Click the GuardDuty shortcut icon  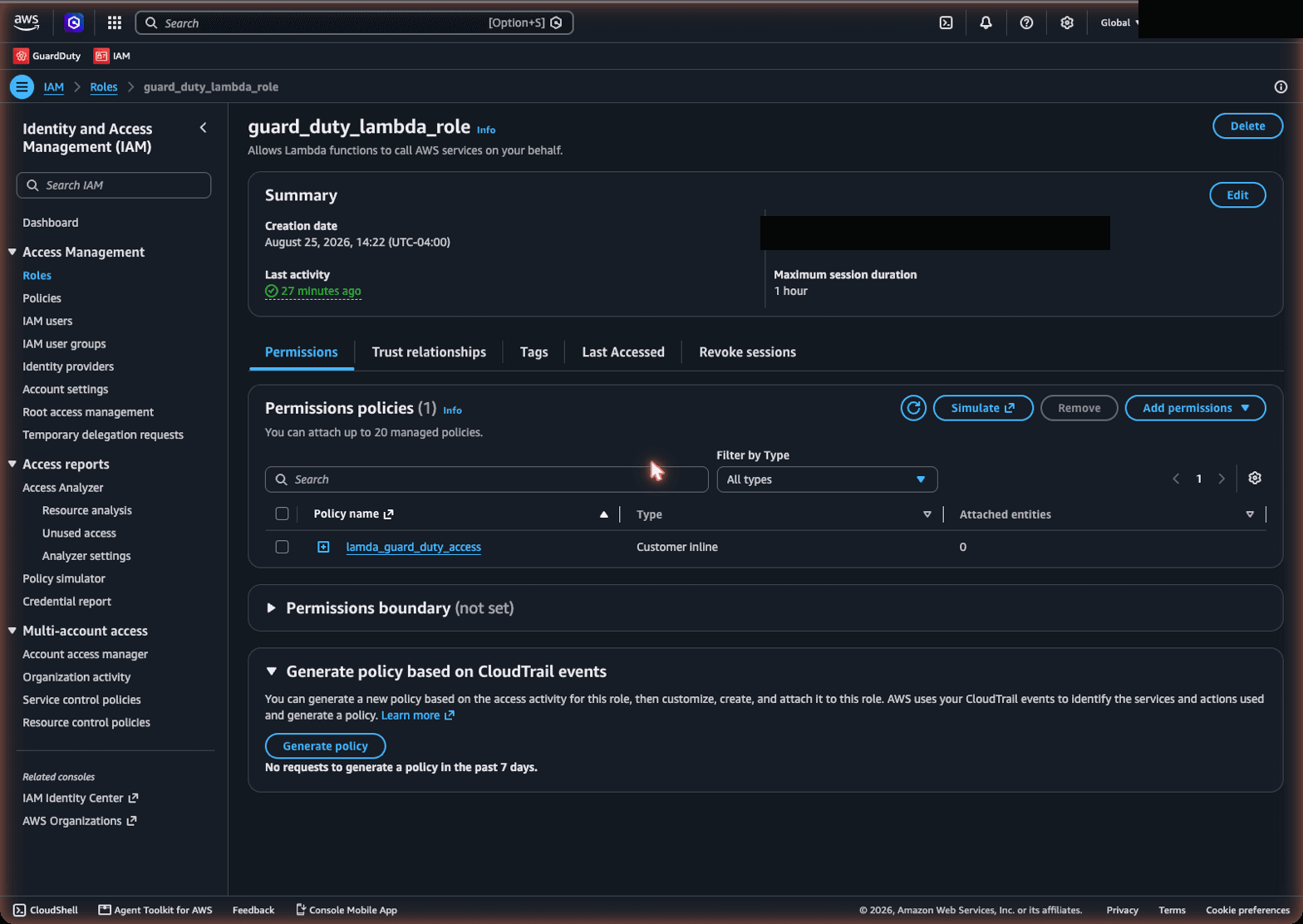coord(21,56)
